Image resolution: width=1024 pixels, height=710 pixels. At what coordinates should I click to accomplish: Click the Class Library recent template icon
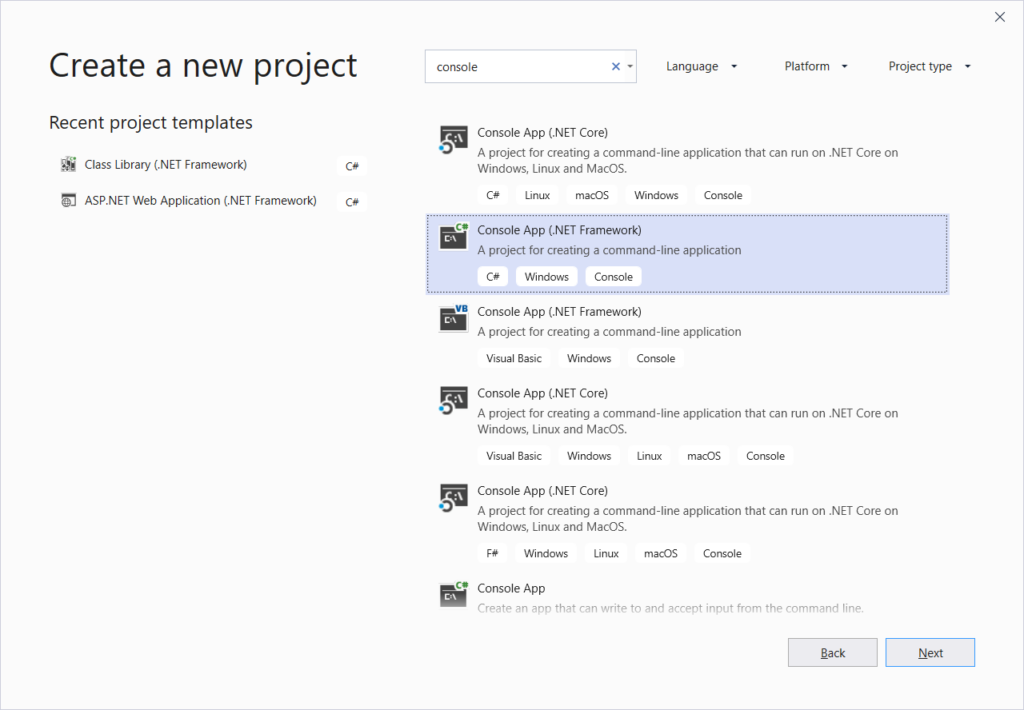point(69,164)
